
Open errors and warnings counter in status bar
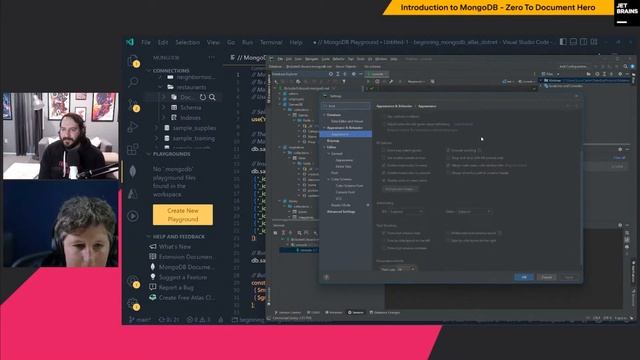point(198,320)
